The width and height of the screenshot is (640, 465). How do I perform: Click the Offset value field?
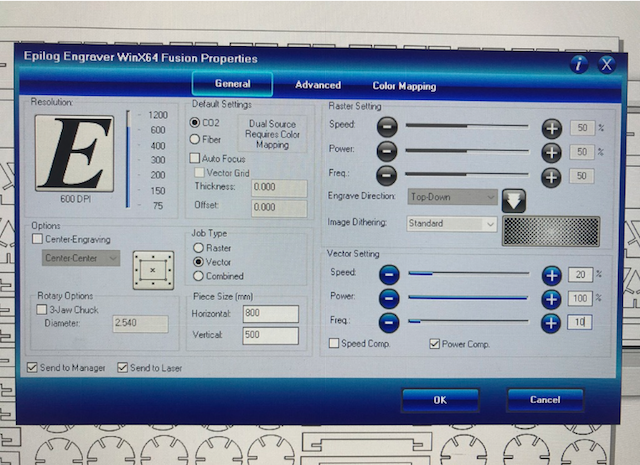279,207
